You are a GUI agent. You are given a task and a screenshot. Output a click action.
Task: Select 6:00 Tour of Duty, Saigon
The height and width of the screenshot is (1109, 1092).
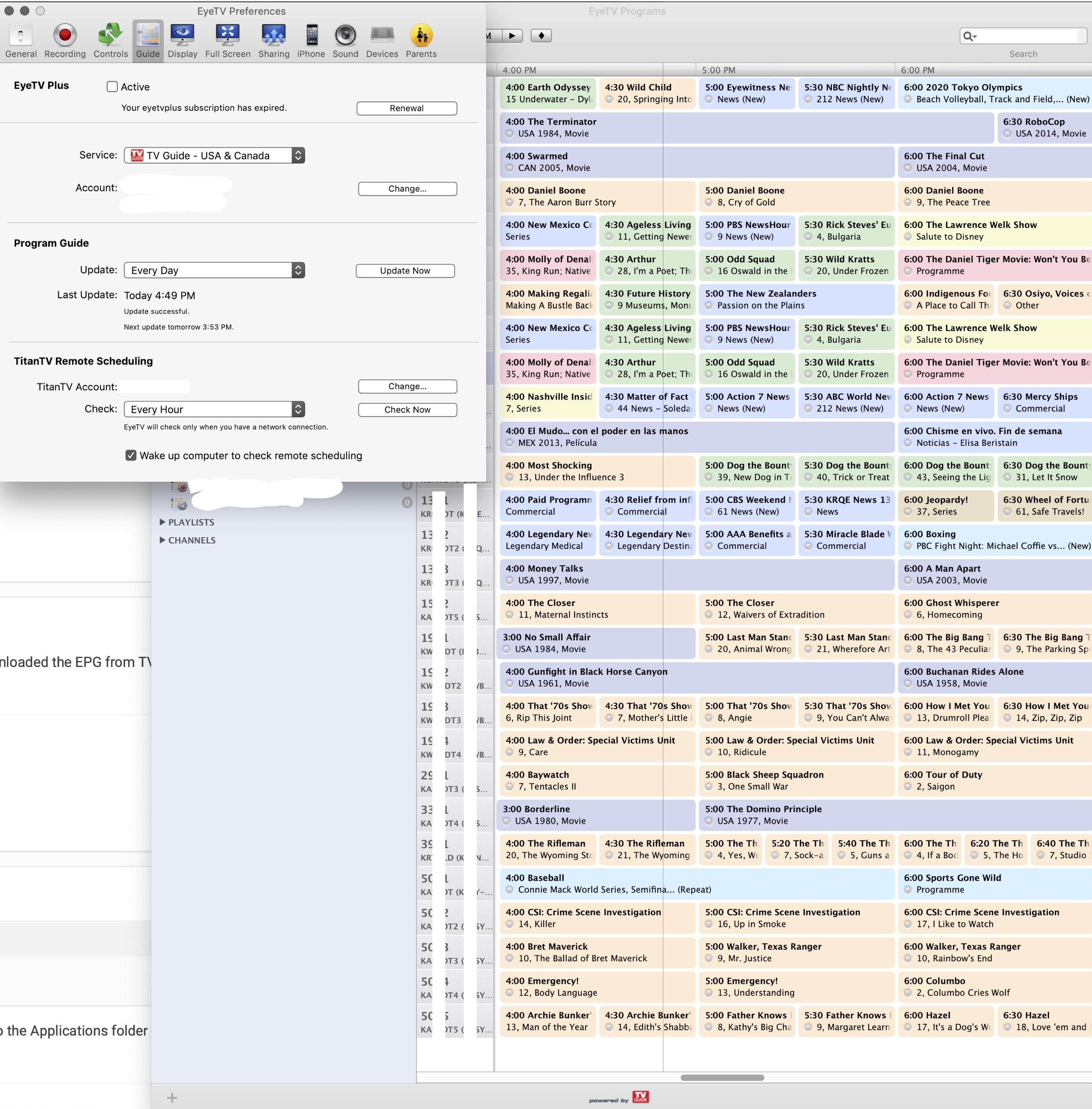tap(996, 780)
